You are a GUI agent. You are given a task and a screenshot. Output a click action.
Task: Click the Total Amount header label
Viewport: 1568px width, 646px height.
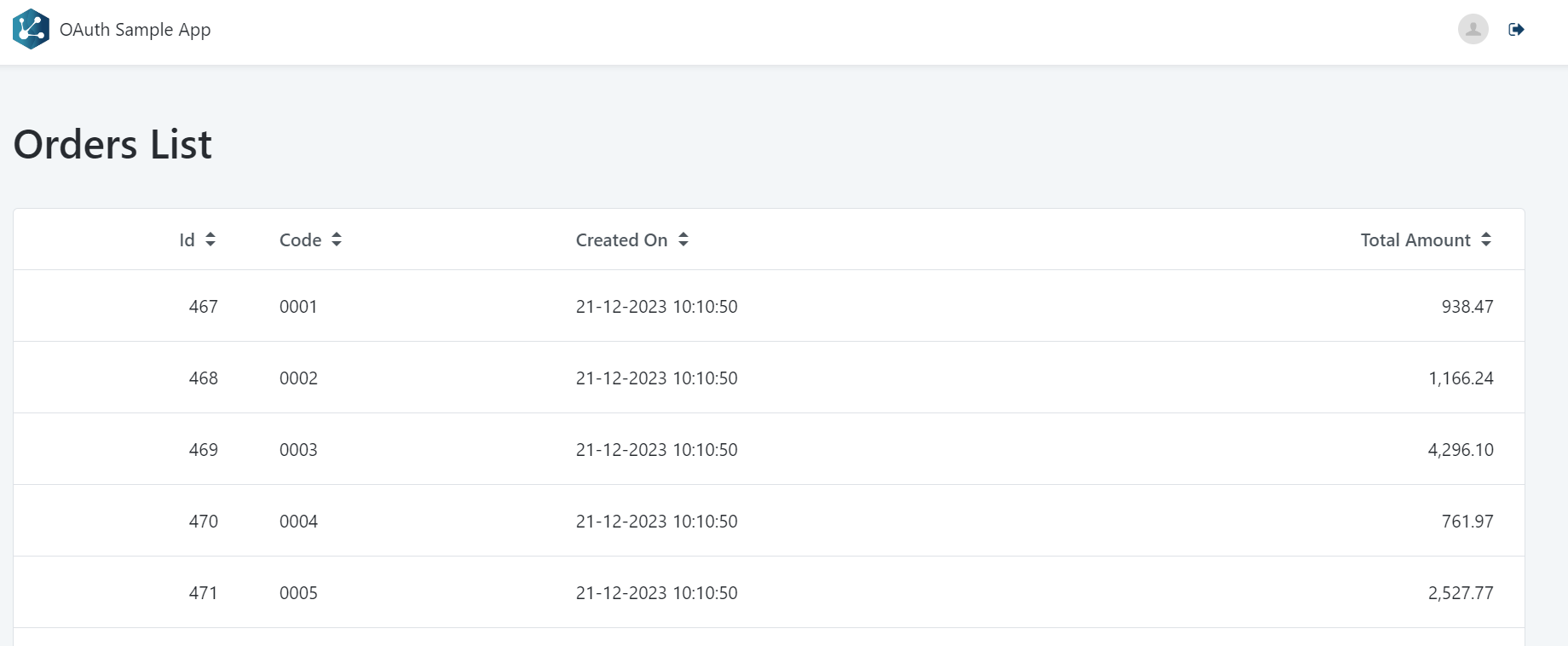click(1415, 240)
